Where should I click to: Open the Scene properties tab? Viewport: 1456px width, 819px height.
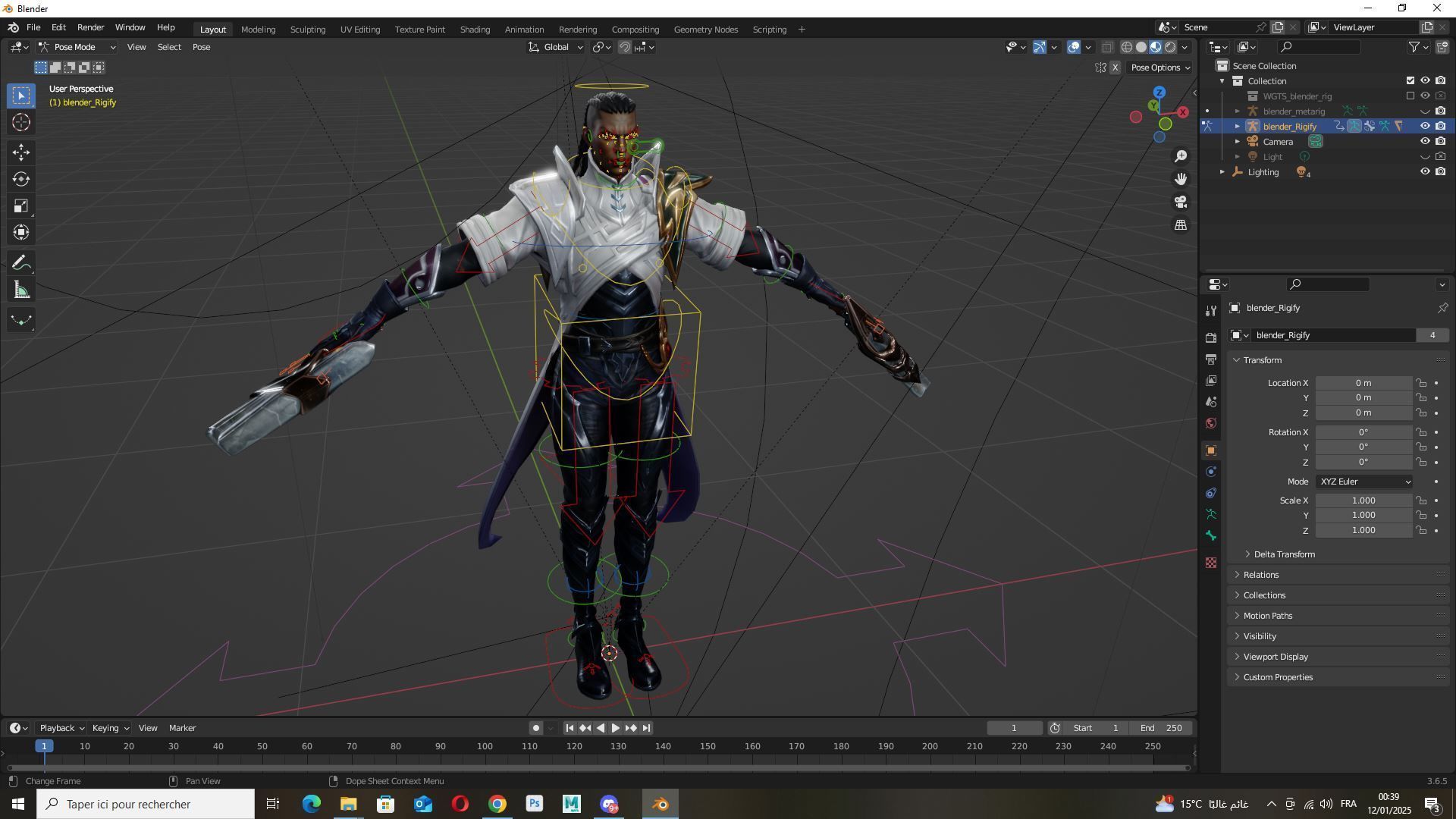[1211, 401]
